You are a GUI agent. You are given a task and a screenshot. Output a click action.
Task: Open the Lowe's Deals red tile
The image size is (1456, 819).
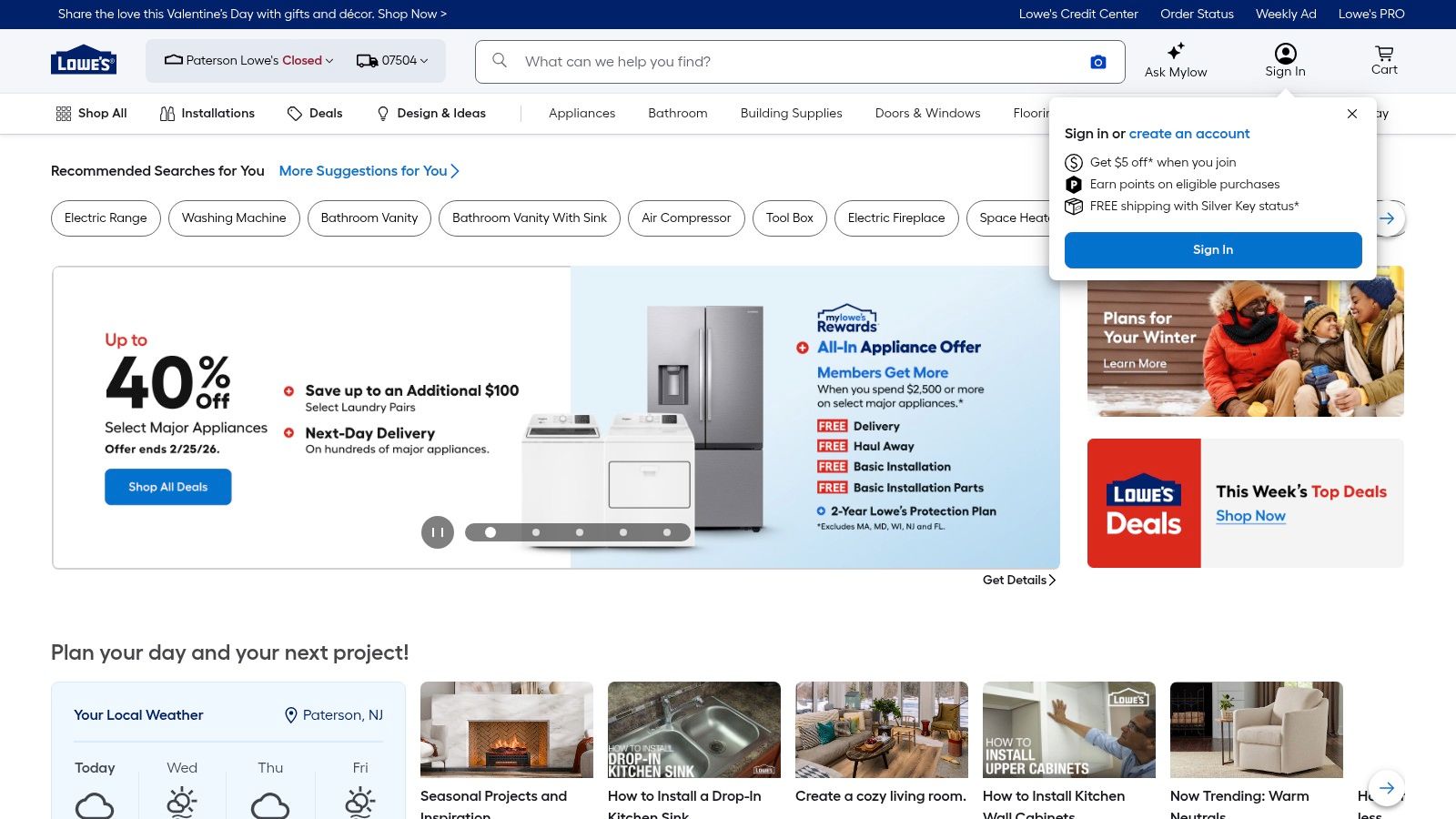coord(1144,503)
